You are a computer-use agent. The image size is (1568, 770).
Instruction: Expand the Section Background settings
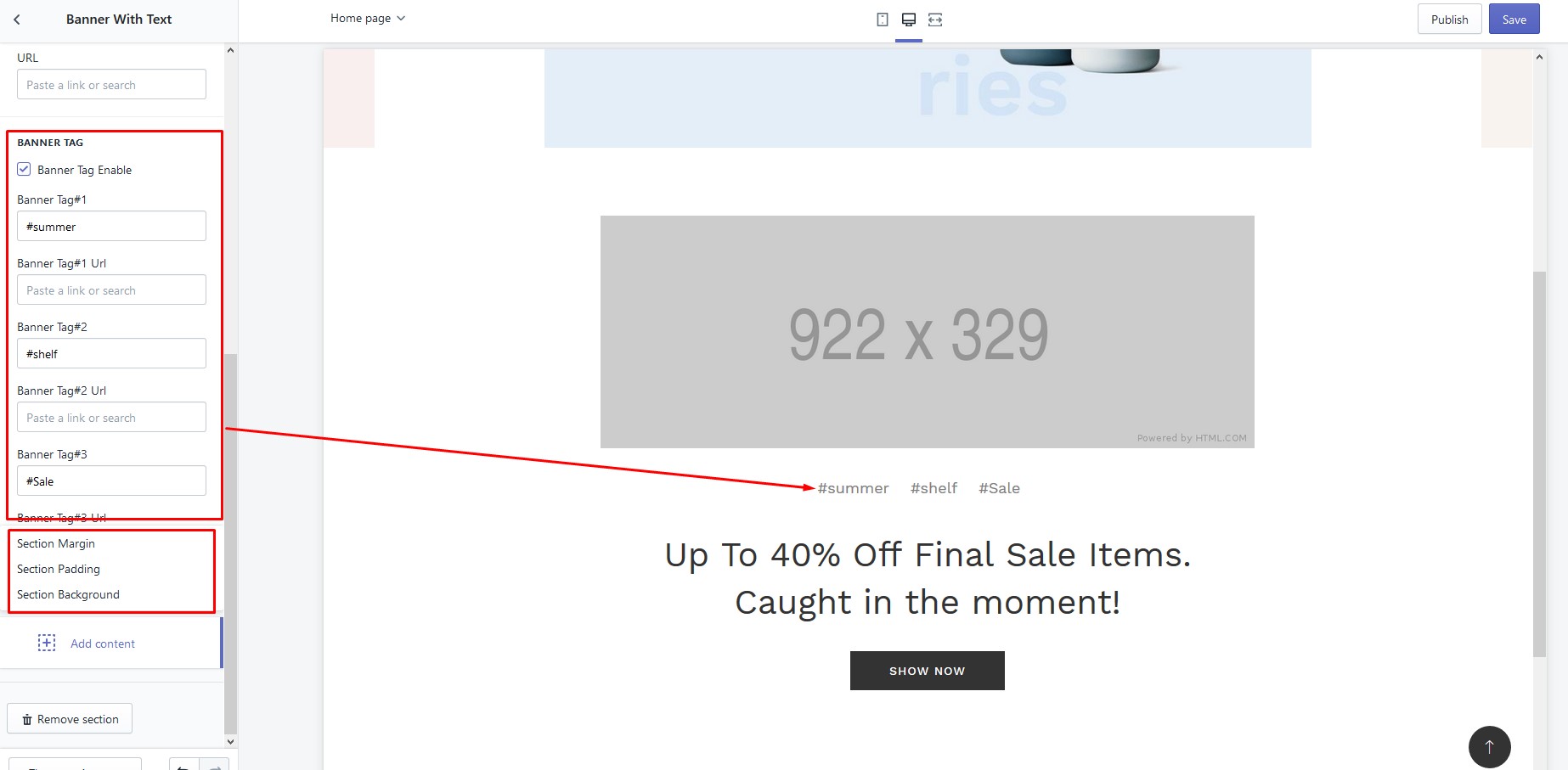click(x=68, y=594)
